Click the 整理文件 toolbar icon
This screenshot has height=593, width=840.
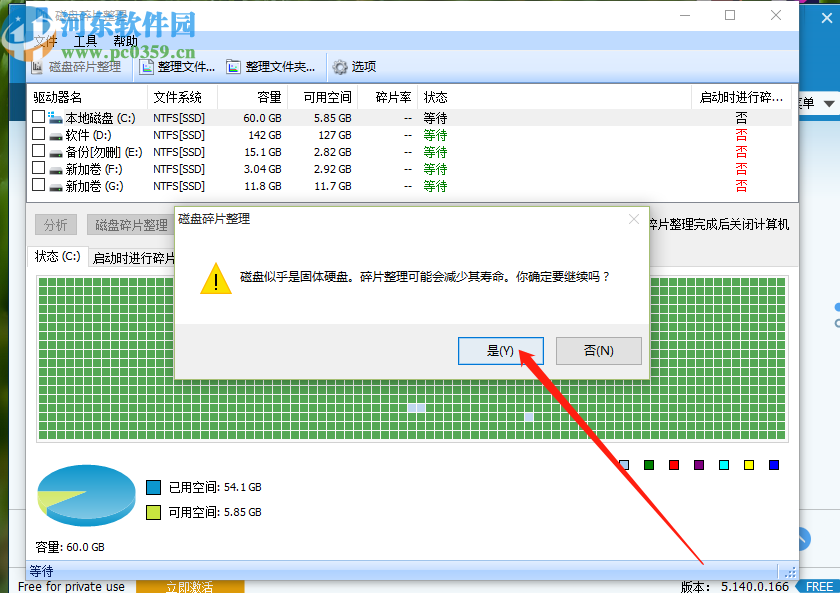(x=146, y=67)
